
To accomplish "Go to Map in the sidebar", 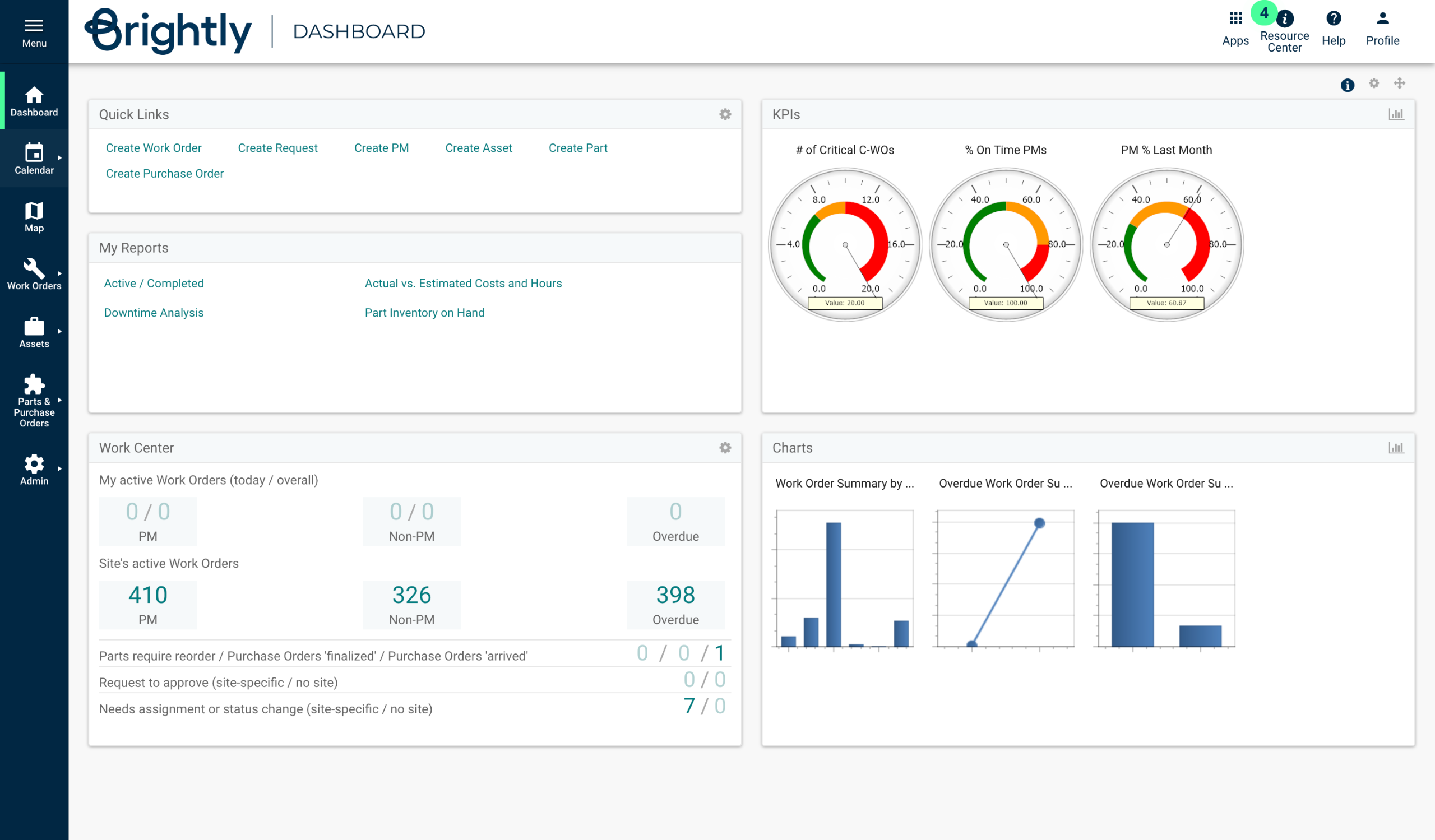I will 34,216.
